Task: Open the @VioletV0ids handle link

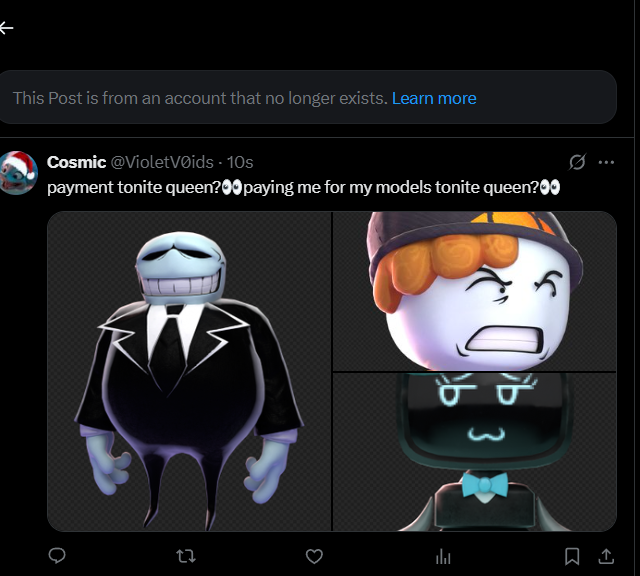Action: pos(162,162)
